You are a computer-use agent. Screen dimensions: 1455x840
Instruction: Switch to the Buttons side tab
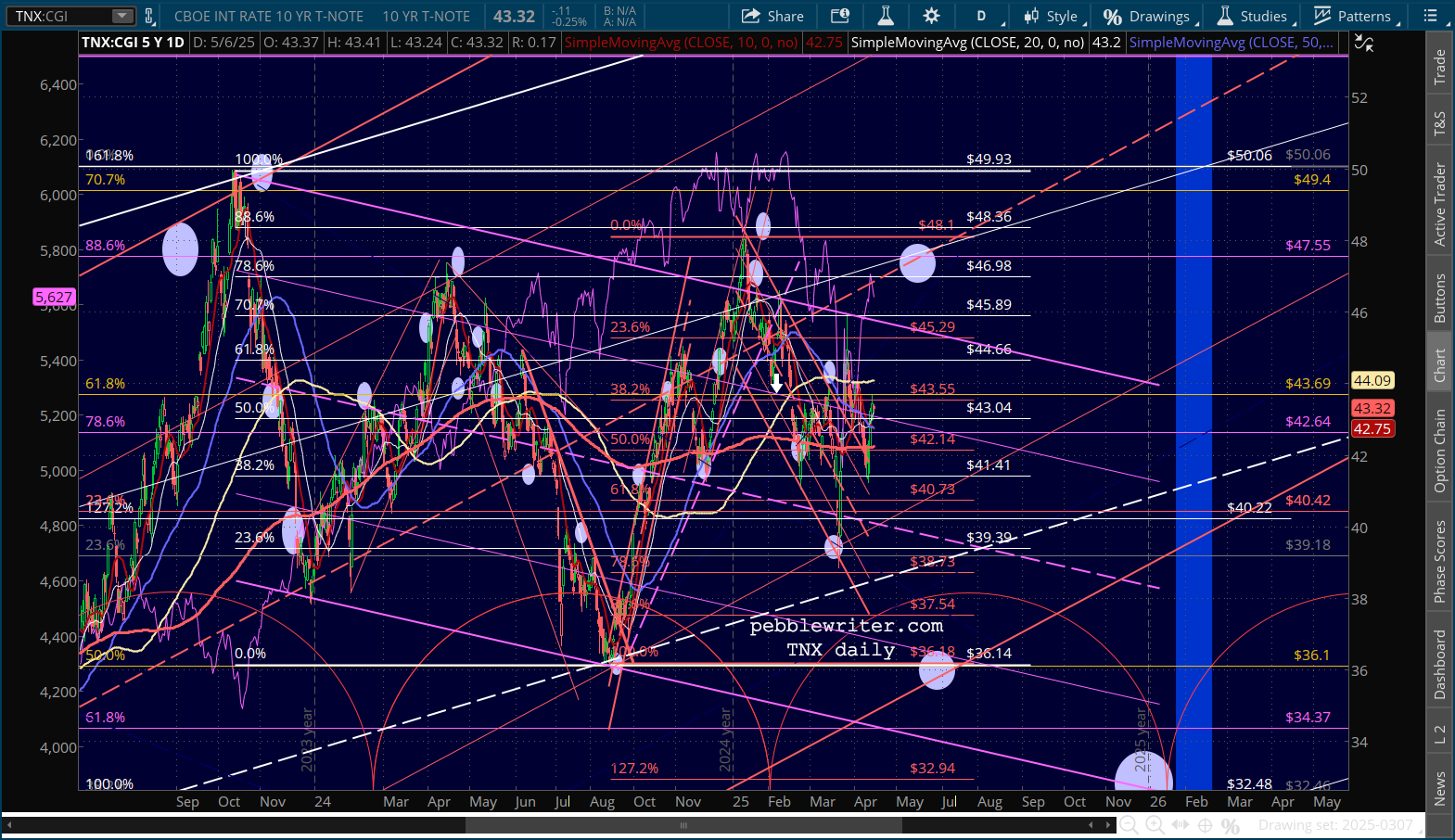point(1439,298)
